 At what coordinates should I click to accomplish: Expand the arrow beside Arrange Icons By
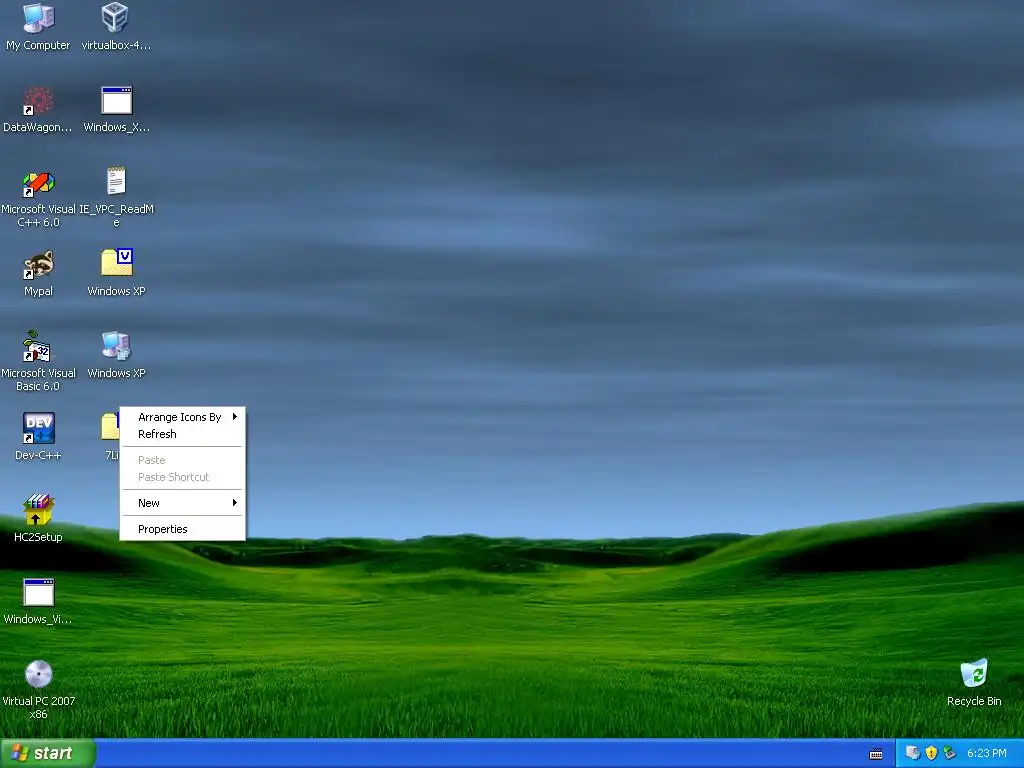(234, 417)
